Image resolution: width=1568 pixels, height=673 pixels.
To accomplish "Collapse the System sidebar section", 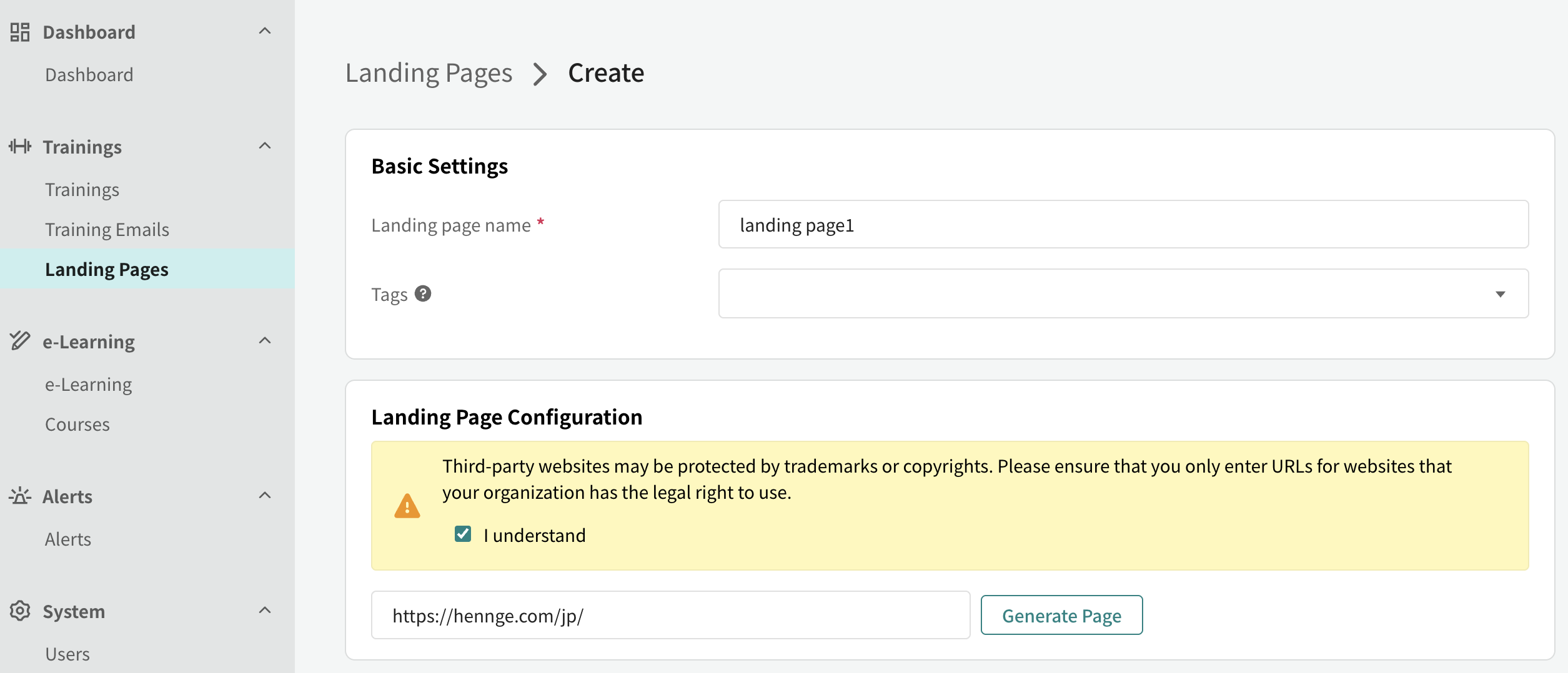I will click(265, 611).
